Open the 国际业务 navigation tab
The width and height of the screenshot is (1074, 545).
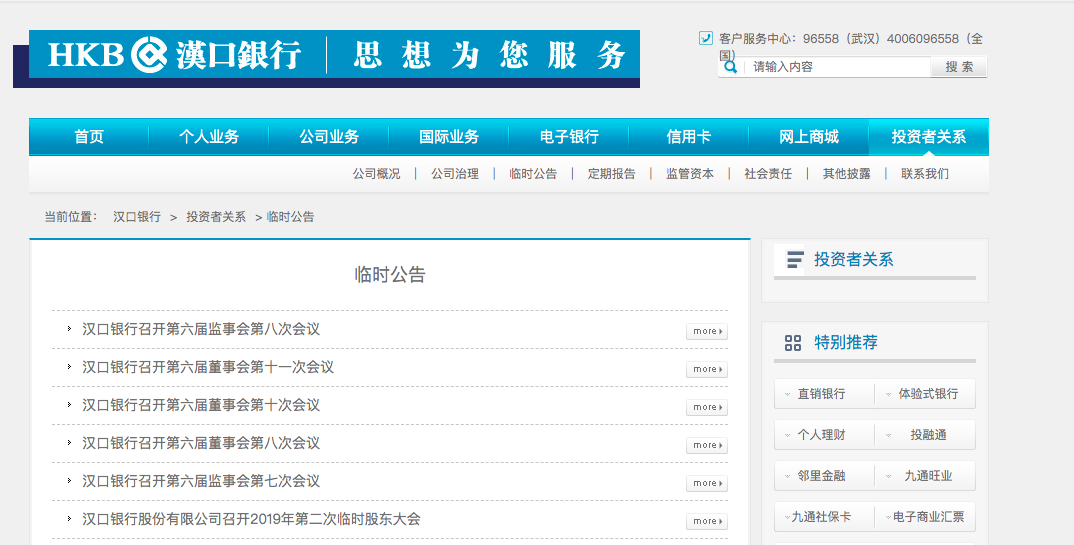[449, 137]
